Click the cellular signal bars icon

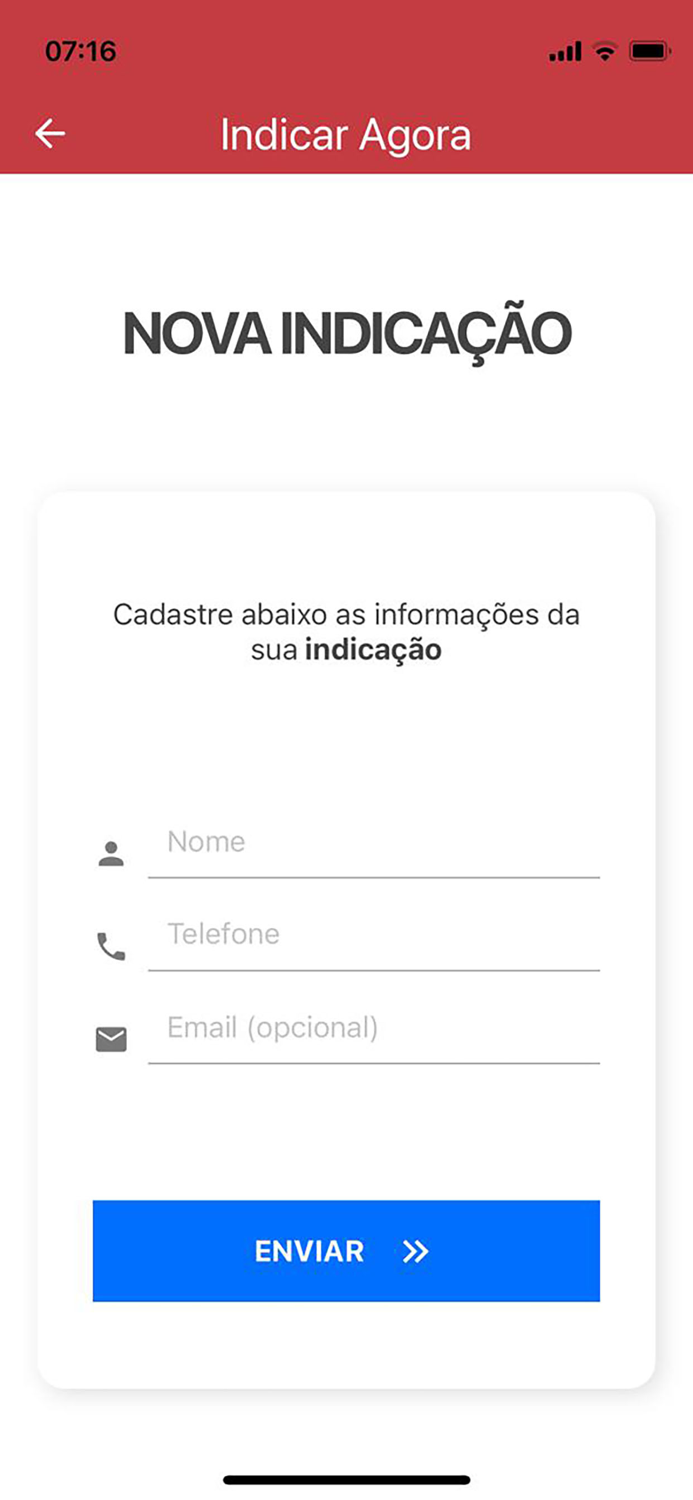pyautogui.click(x=565, y=49)
